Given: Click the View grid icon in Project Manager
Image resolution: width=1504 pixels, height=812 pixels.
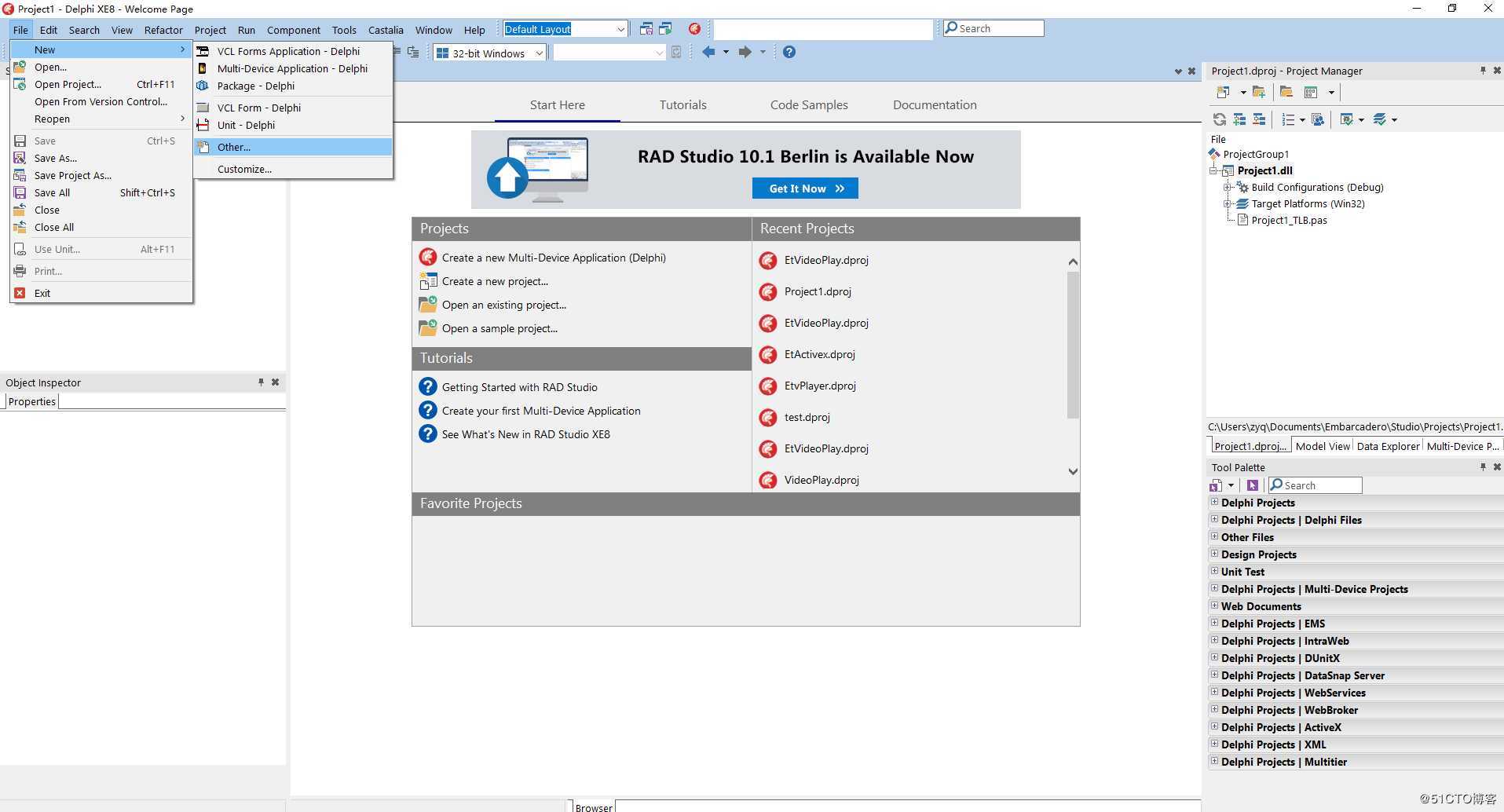Looking at the screenshot, I should [x=1310, y=93].
